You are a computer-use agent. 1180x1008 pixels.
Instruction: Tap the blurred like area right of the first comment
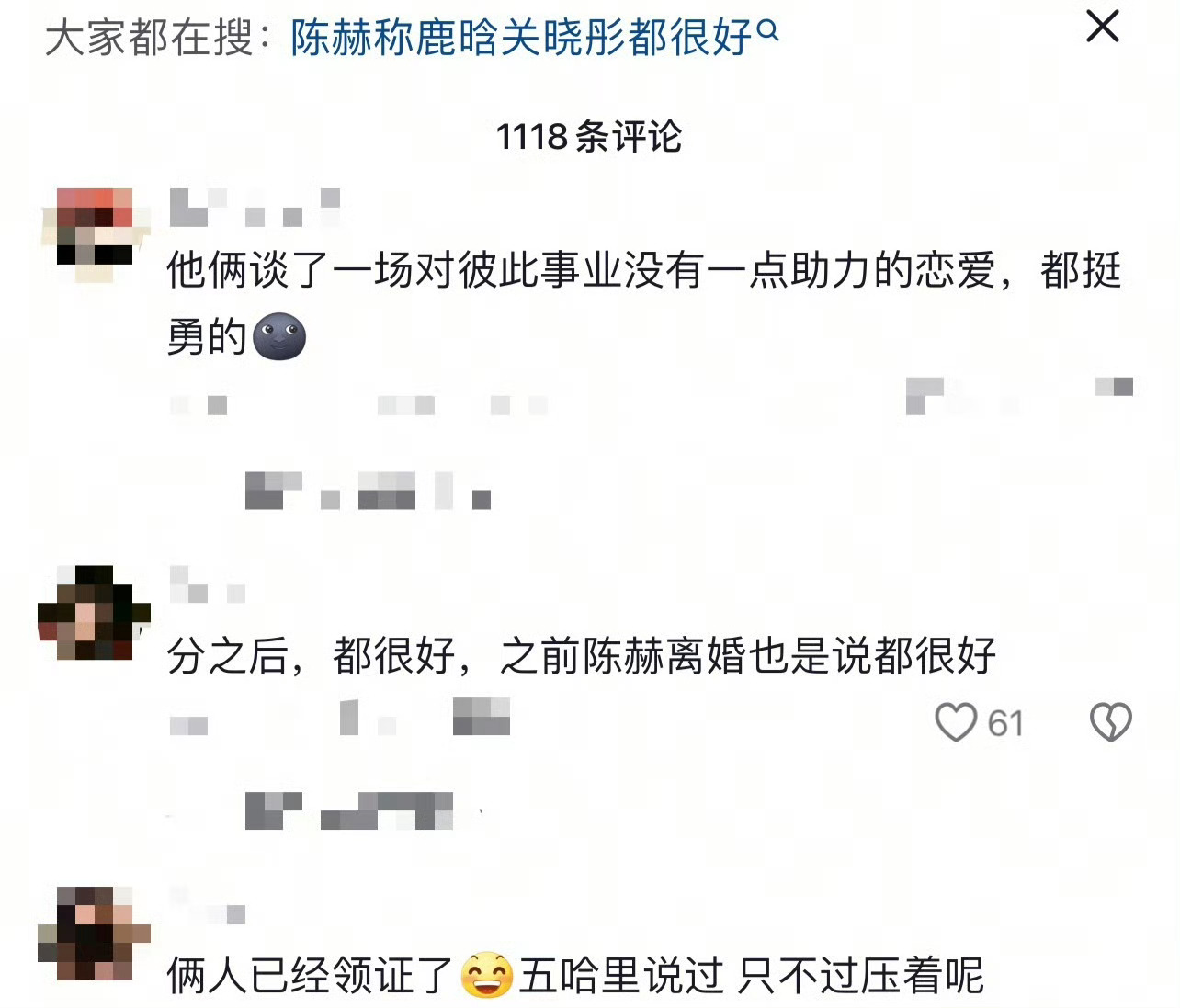[x=1018, y=396]
